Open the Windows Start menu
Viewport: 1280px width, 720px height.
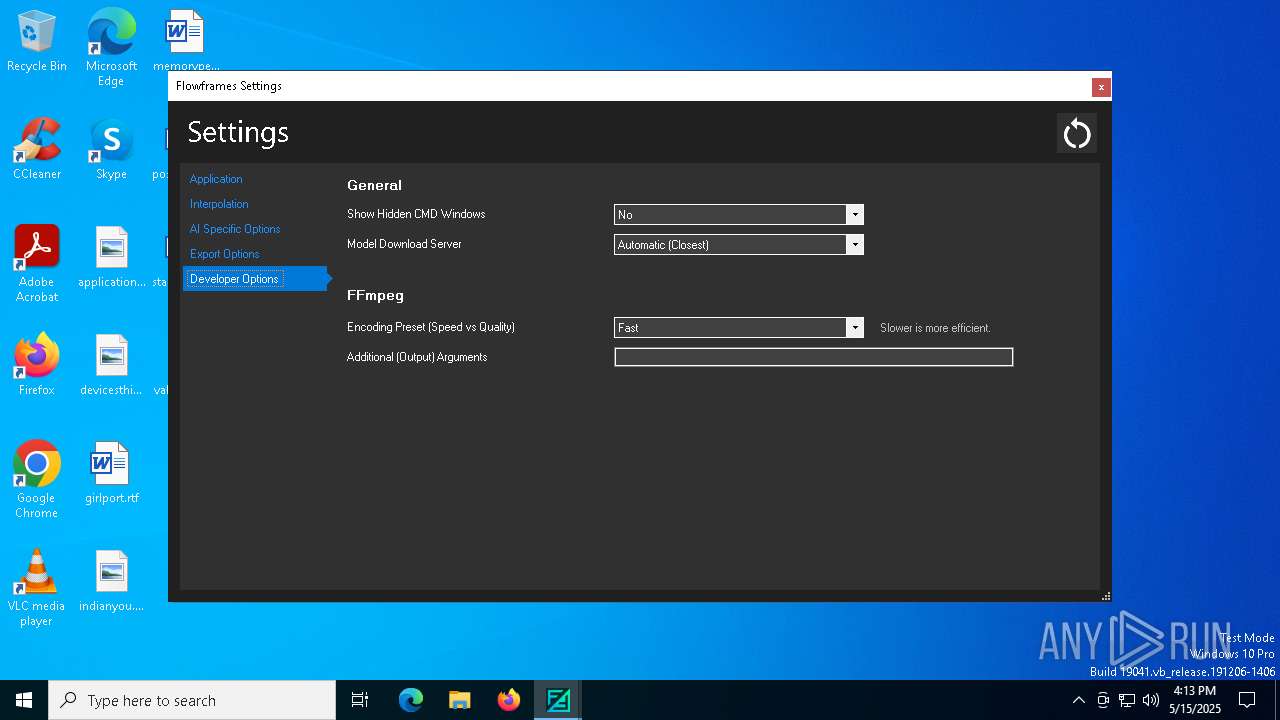tap(24, 700)
